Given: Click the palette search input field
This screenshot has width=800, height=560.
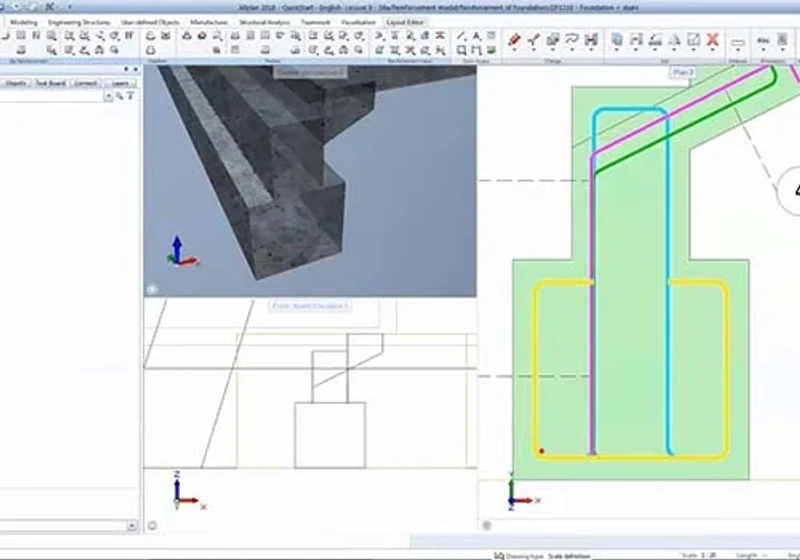Looking at the screenshot, I should pos(52,96).
